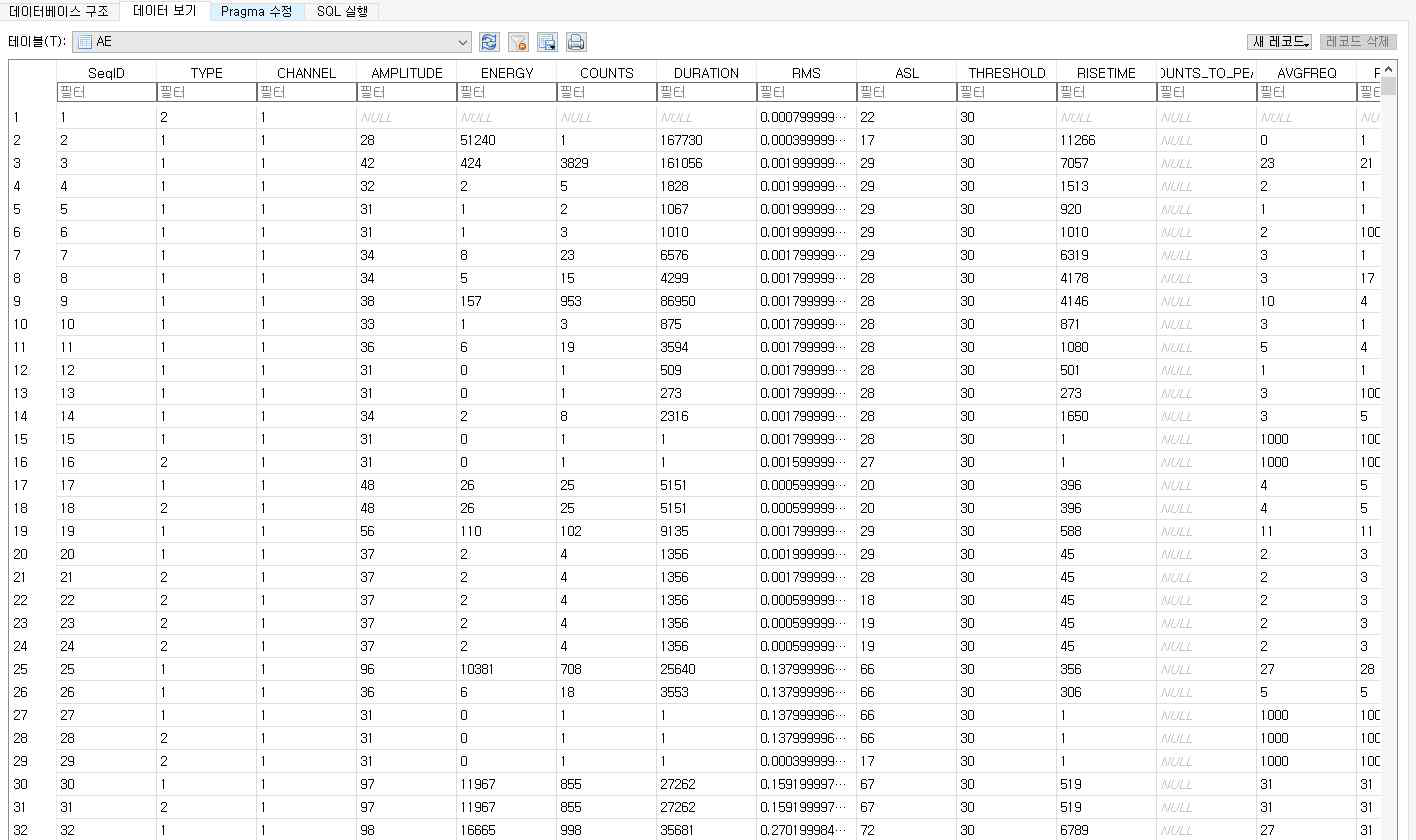Select the DURATION cell 9135
1416x840 pixels.
click(706, 531)
